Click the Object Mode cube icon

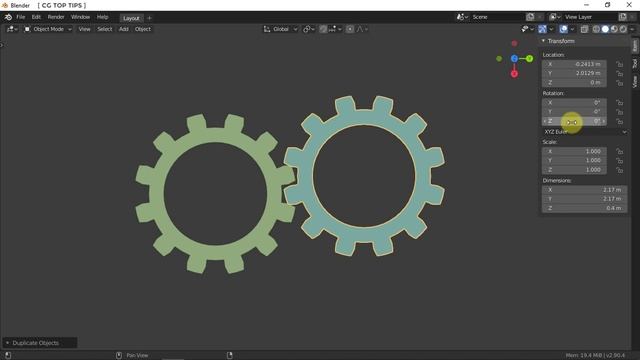point(27,29)
